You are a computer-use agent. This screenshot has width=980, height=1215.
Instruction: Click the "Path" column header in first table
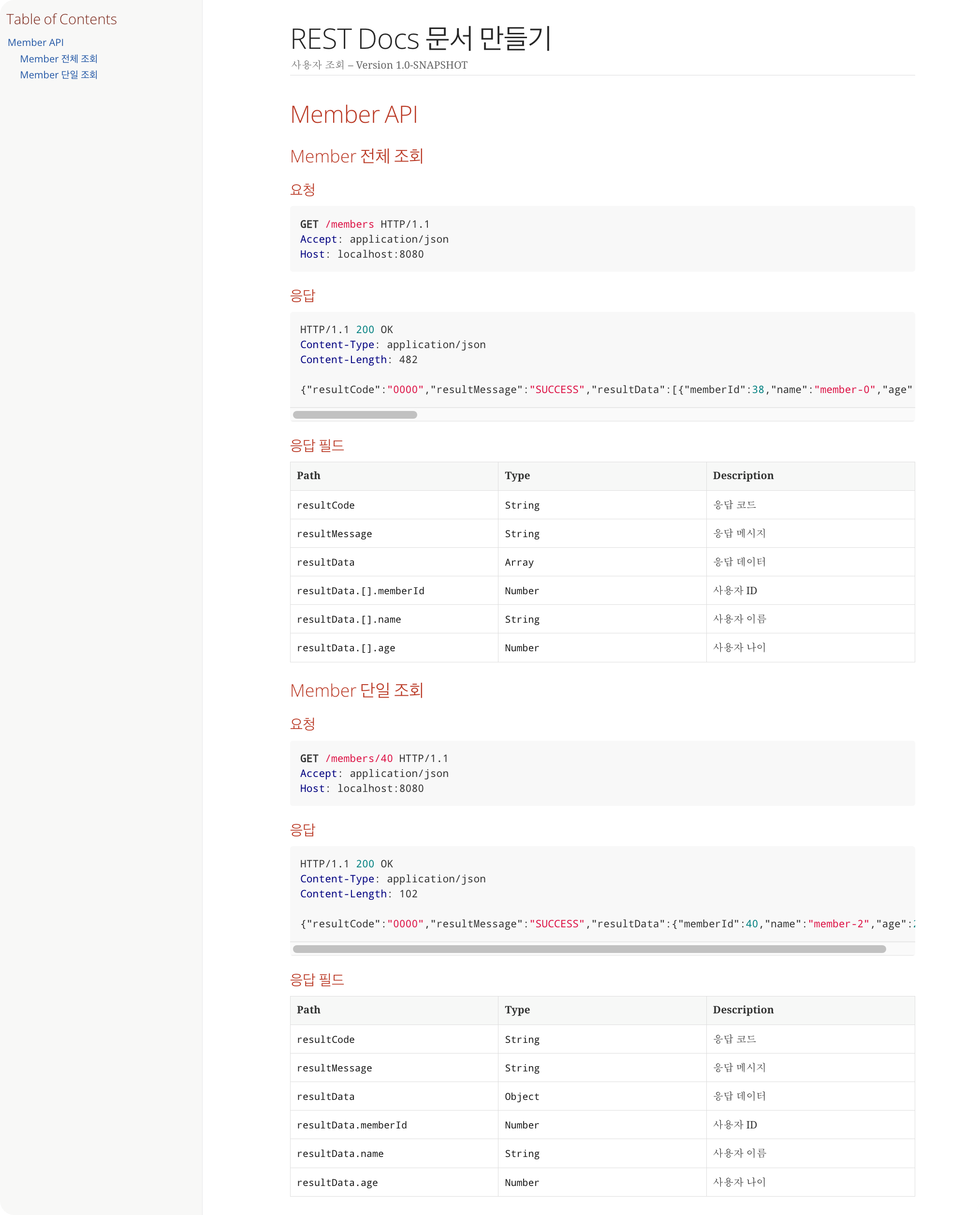point(308,476)
